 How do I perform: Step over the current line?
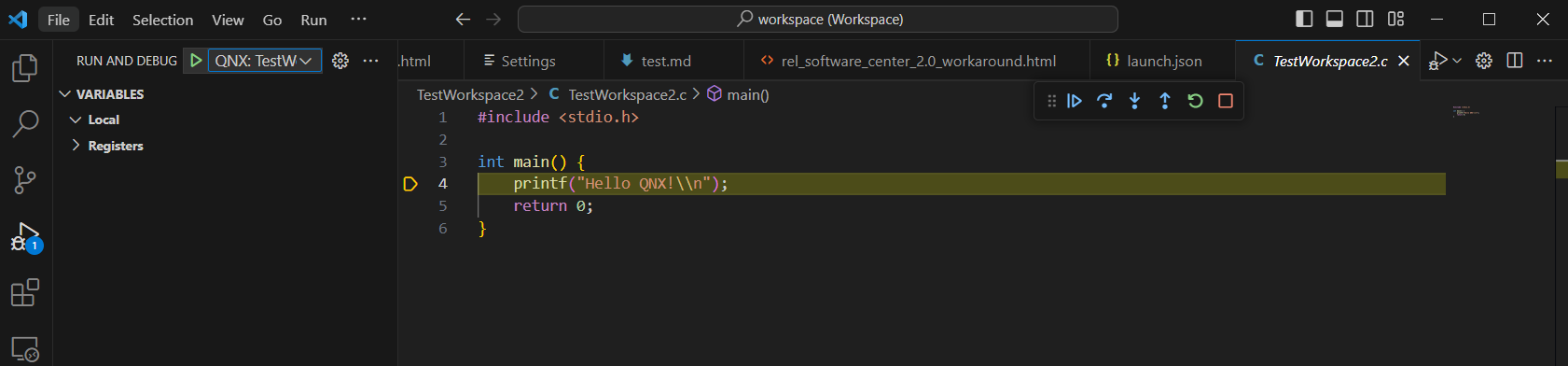(x=1104, y=101)
